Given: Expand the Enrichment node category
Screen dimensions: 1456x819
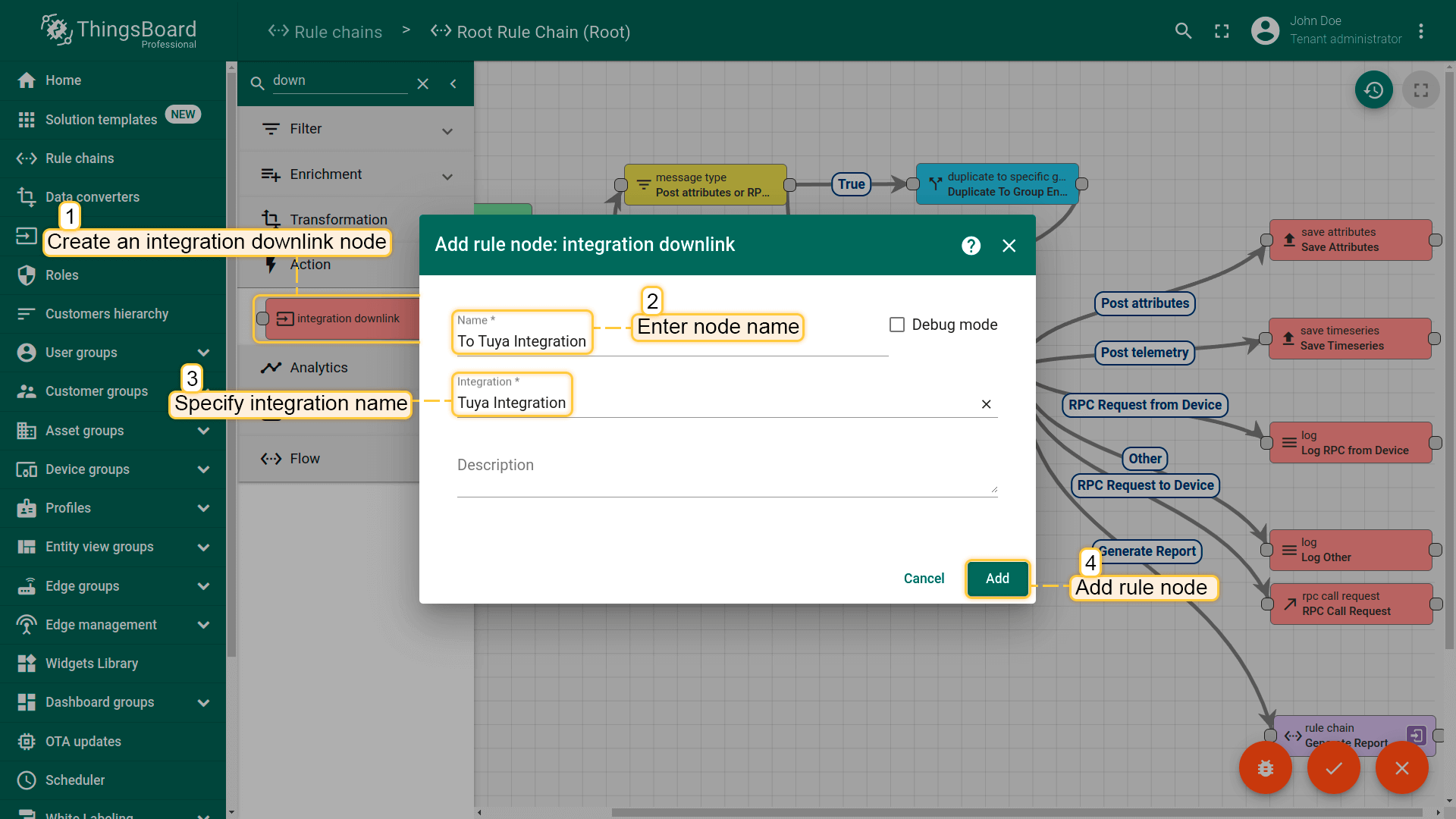Looking at the screenshot, I should click(447, 176).
